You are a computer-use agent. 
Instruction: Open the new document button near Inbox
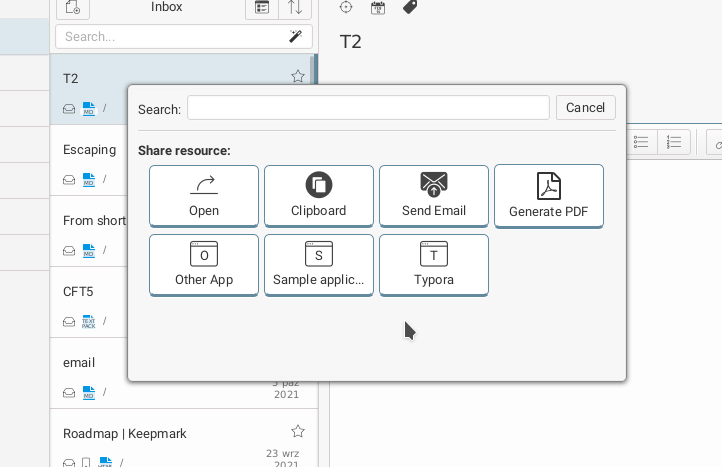[72, 8]
